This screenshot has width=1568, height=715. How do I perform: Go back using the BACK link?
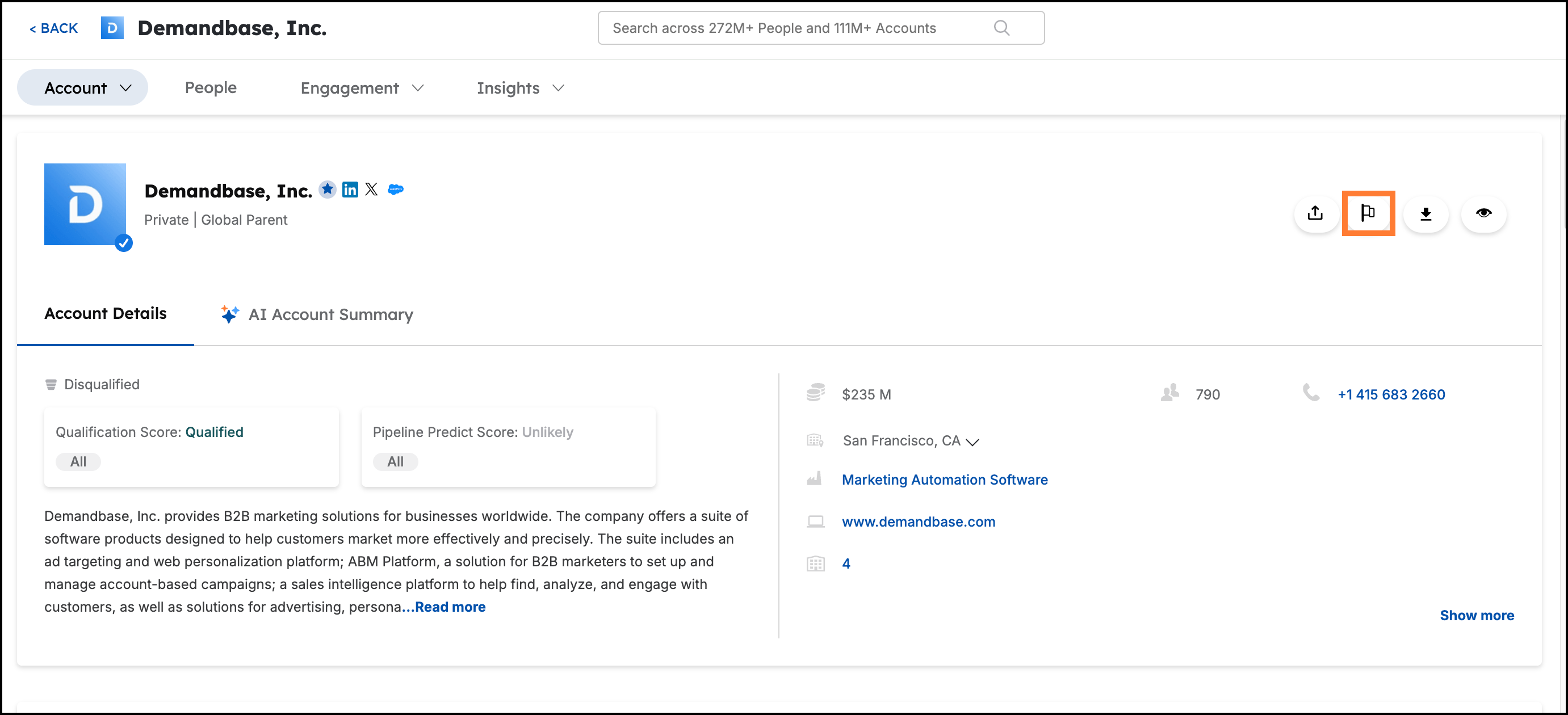click(x=53, y=28)
